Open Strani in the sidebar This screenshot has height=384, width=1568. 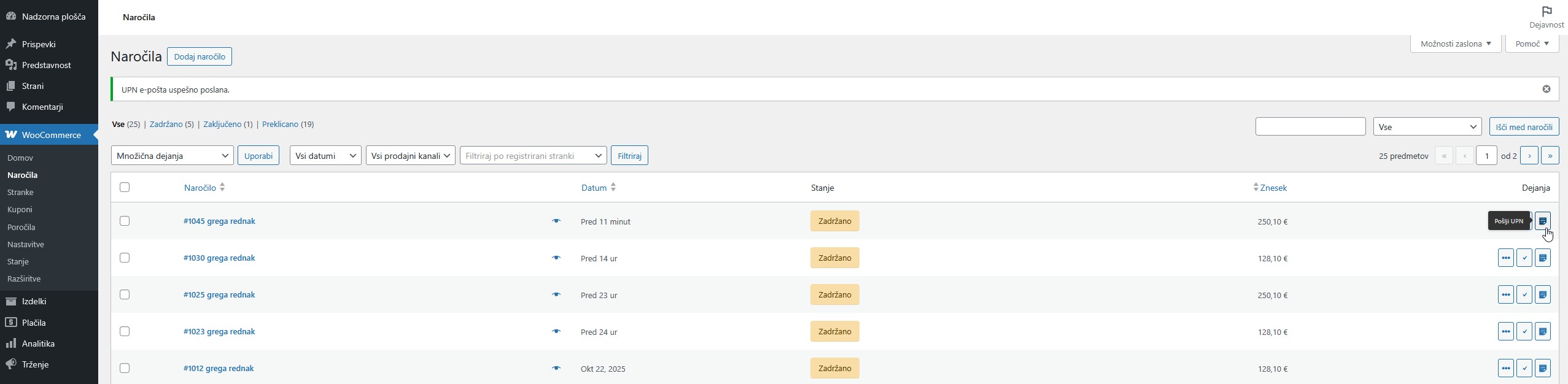[49, 86]
